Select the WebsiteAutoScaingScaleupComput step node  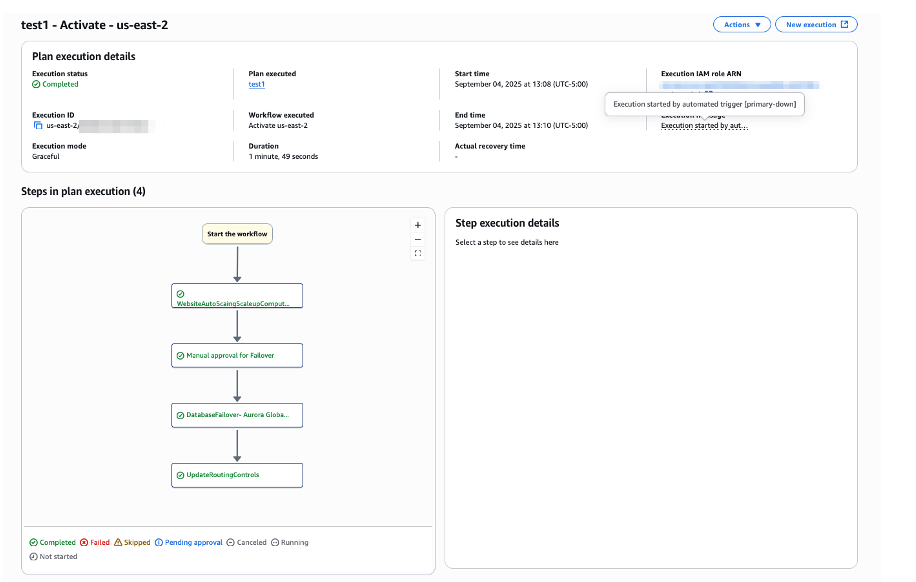(237, 296)
